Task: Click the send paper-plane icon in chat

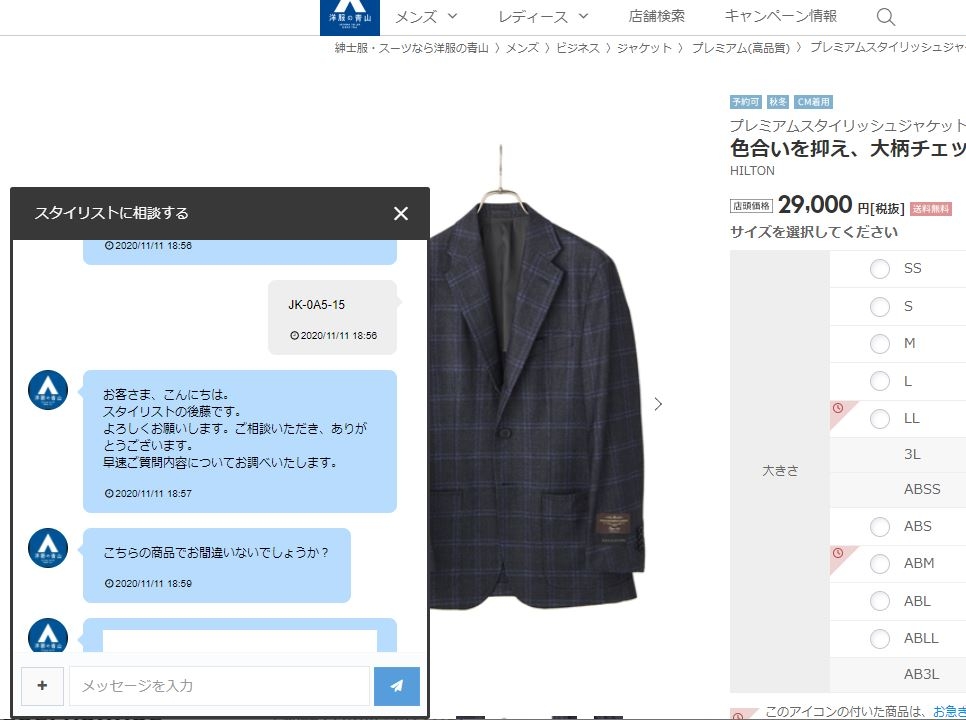Action: [396, 686]
